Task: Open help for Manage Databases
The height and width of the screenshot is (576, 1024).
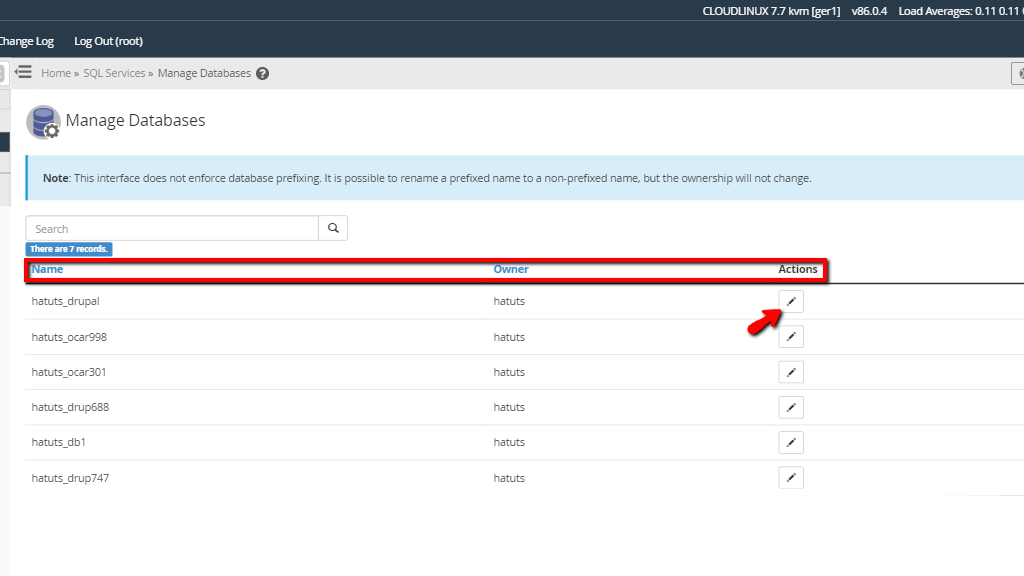Action: (263, 74)
